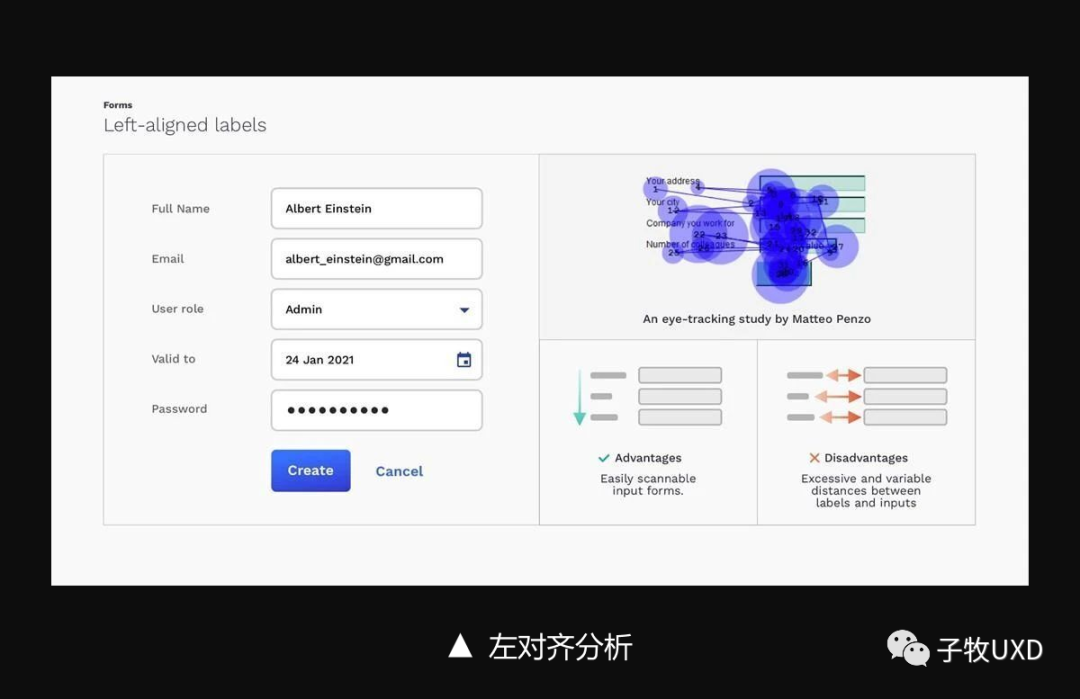Click the Email label
Image resolution: width=1080 pixels, height=699 pixels.
coord(168,259)
